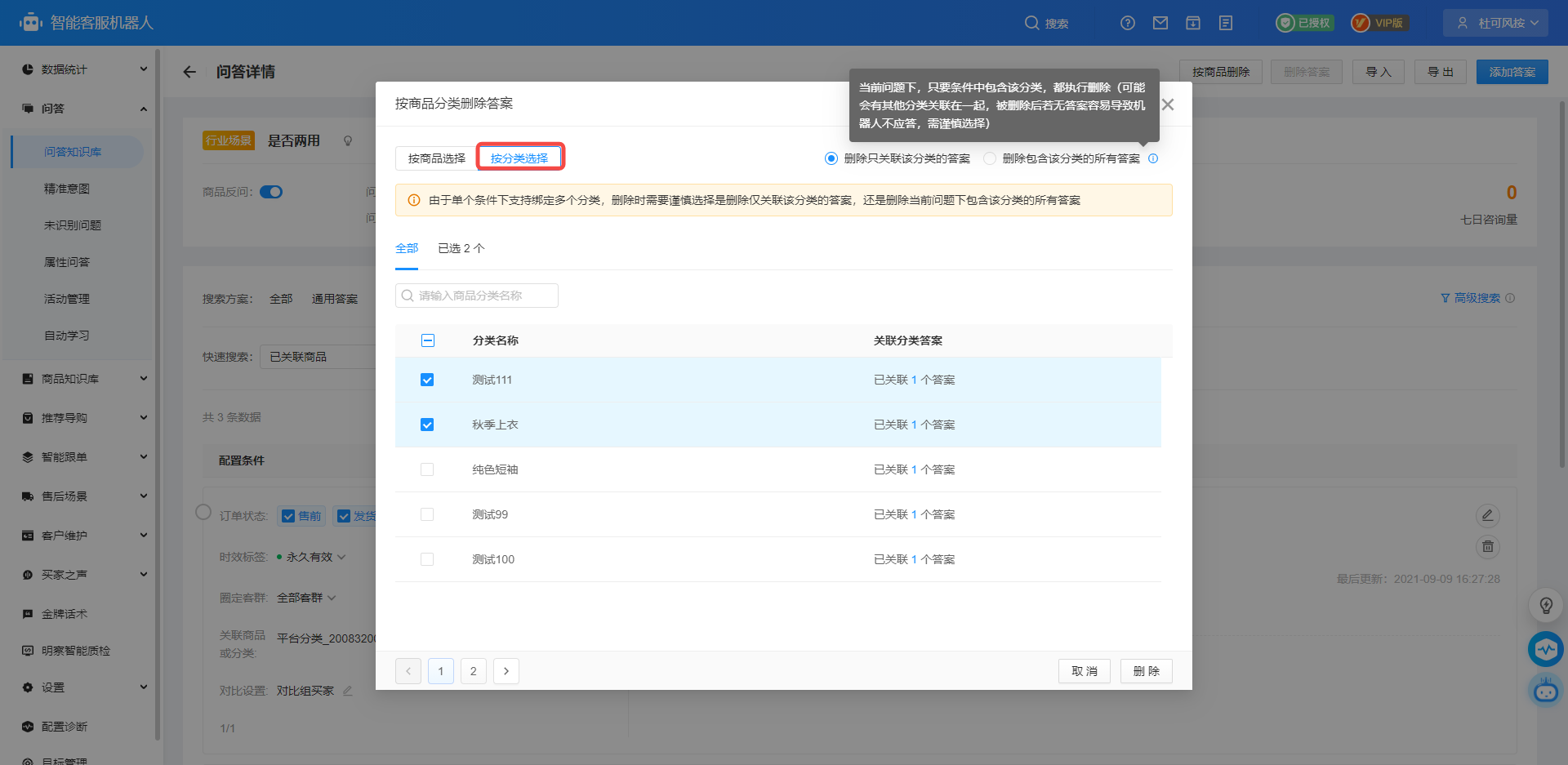This screenshot has height=765, width=1568.
Task: Click the floating monitor pulse button
Action: pos(1546,650)
